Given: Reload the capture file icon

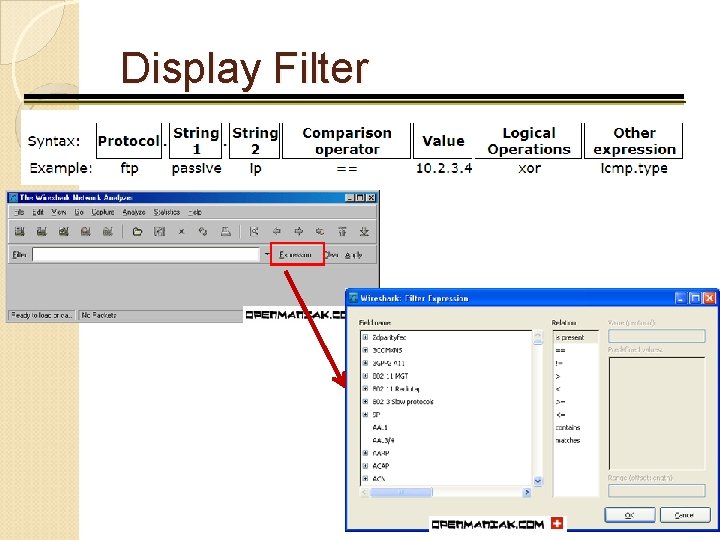Looking at the screenshot, I should point(203,231).
